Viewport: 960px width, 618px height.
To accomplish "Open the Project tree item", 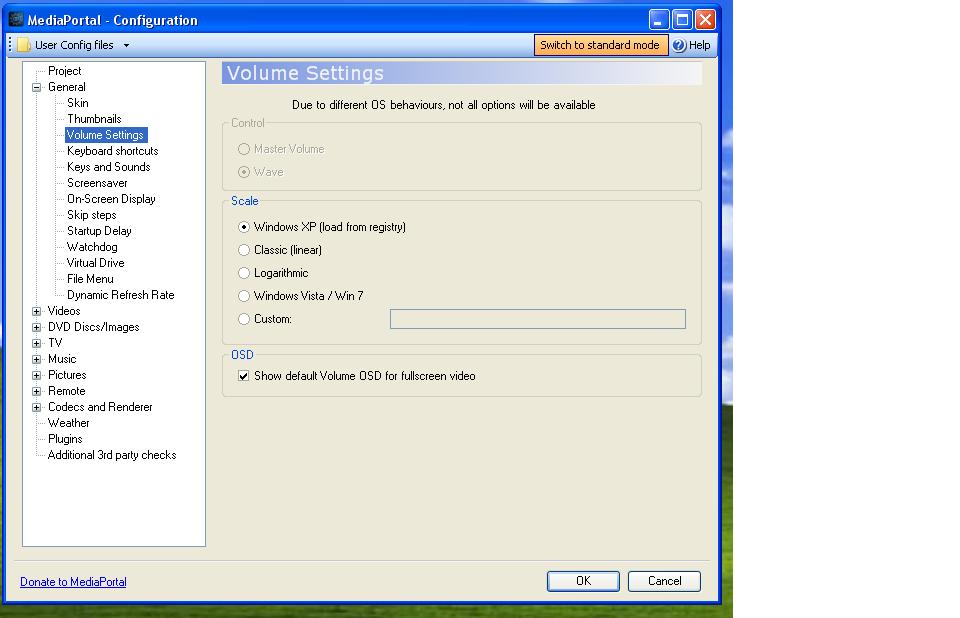I will coord(64,71).
